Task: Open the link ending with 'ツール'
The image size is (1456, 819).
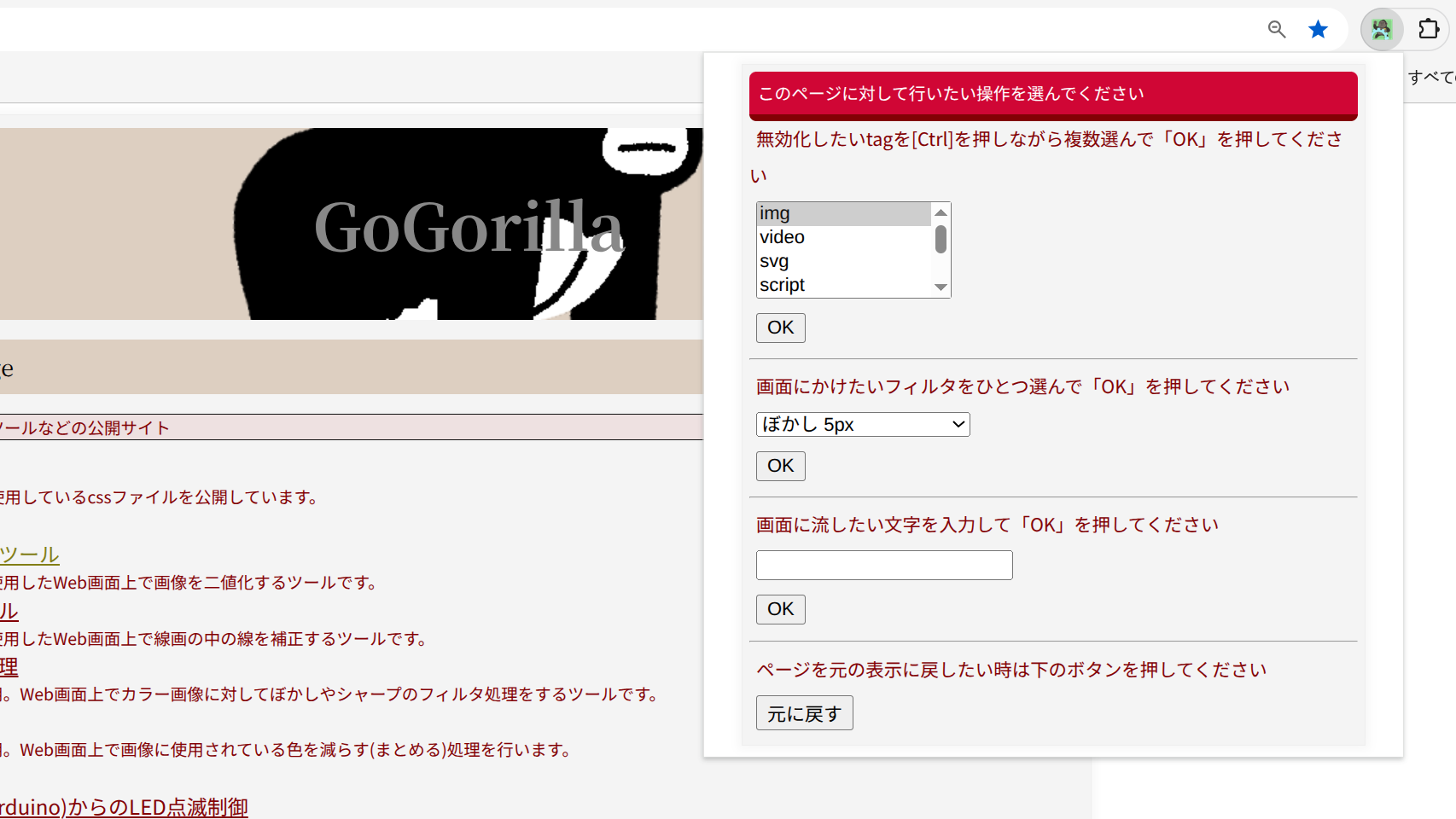Action: [30, 555]
